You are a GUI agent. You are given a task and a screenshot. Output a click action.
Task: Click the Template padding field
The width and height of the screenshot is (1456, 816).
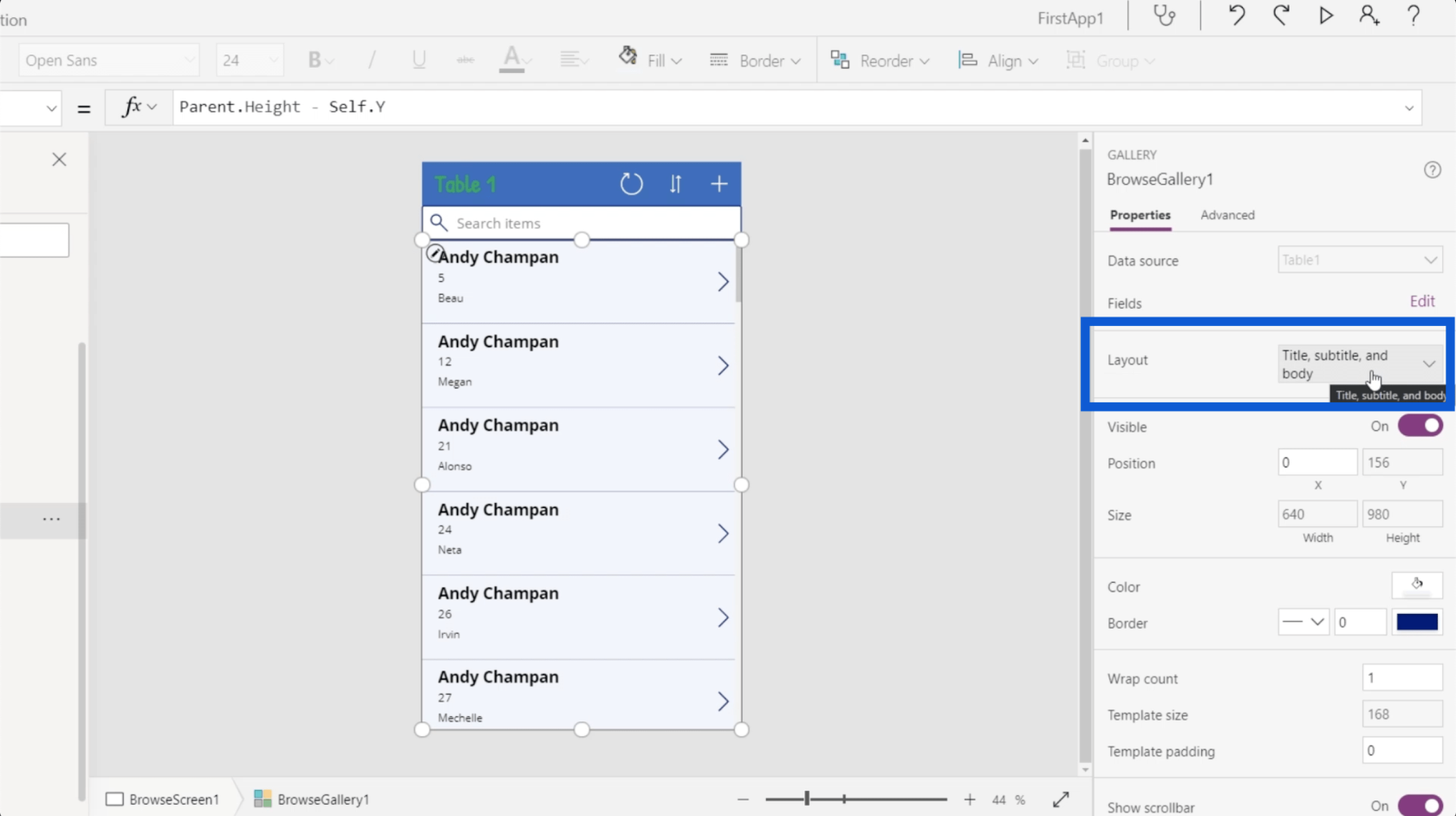pos(1402,750)
